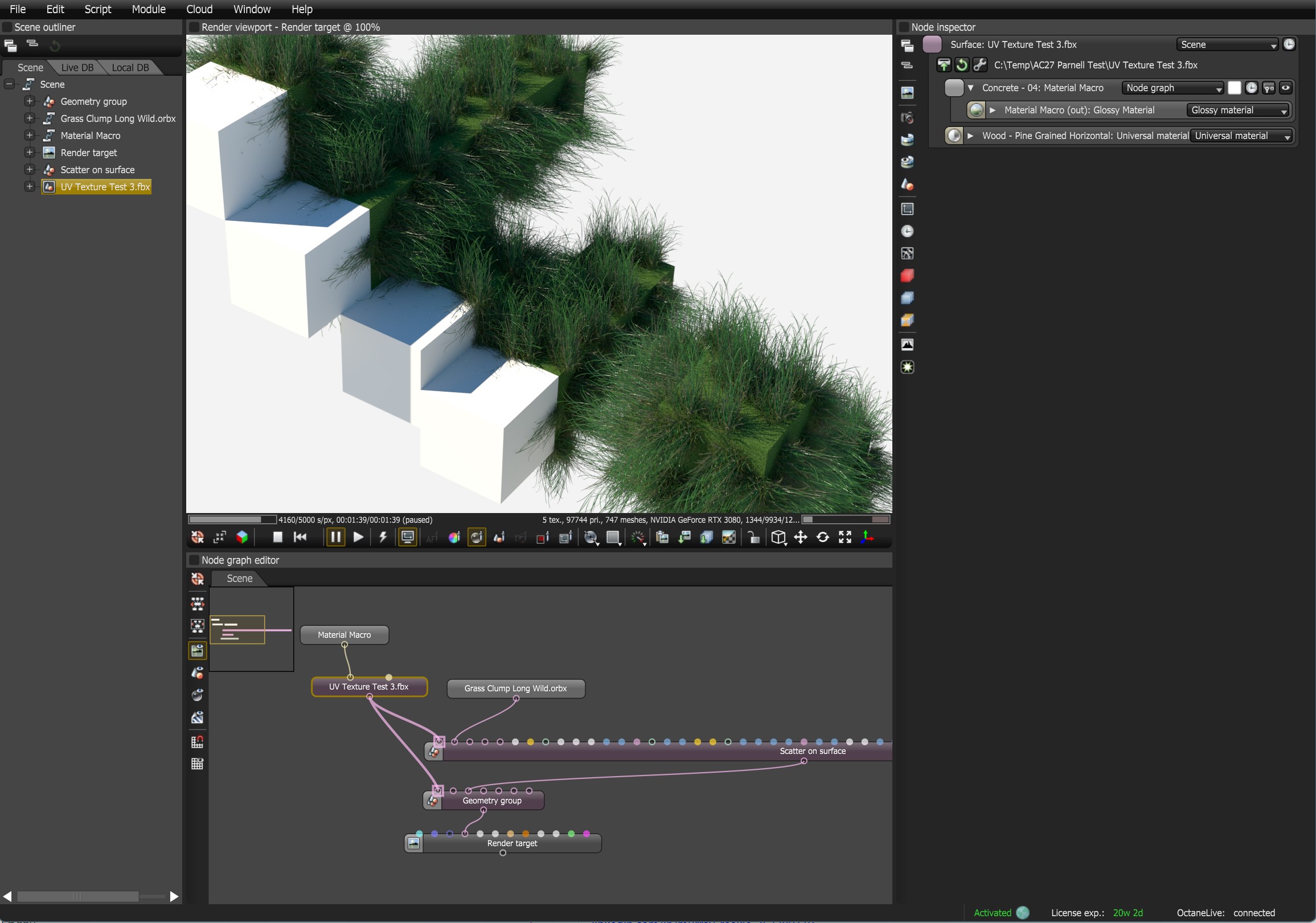This screenshot has width=1316, height=923.
Task: Click the red cube icon in inspector sidebar
Action: [x=907, y=276]
